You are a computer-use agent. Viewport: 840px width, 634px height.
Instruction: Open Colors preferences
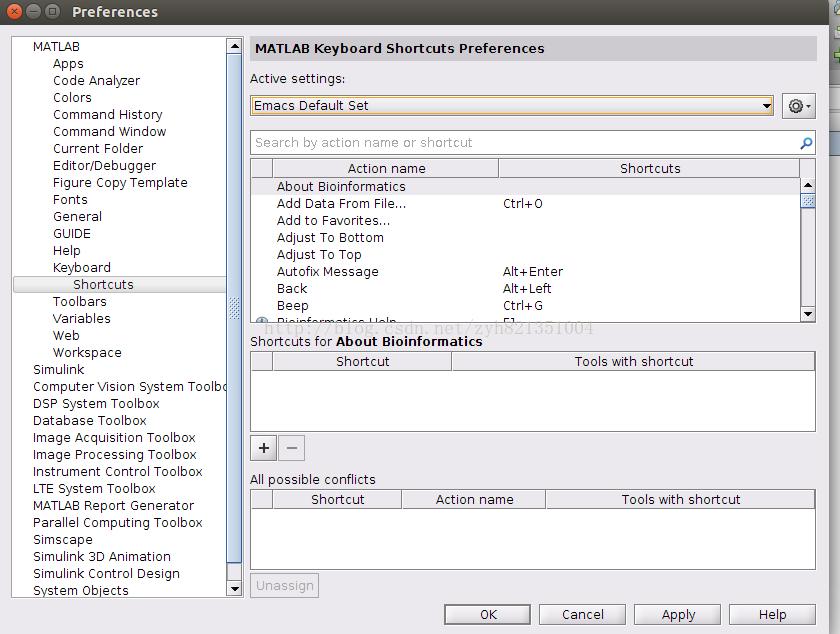pos(72,98)
